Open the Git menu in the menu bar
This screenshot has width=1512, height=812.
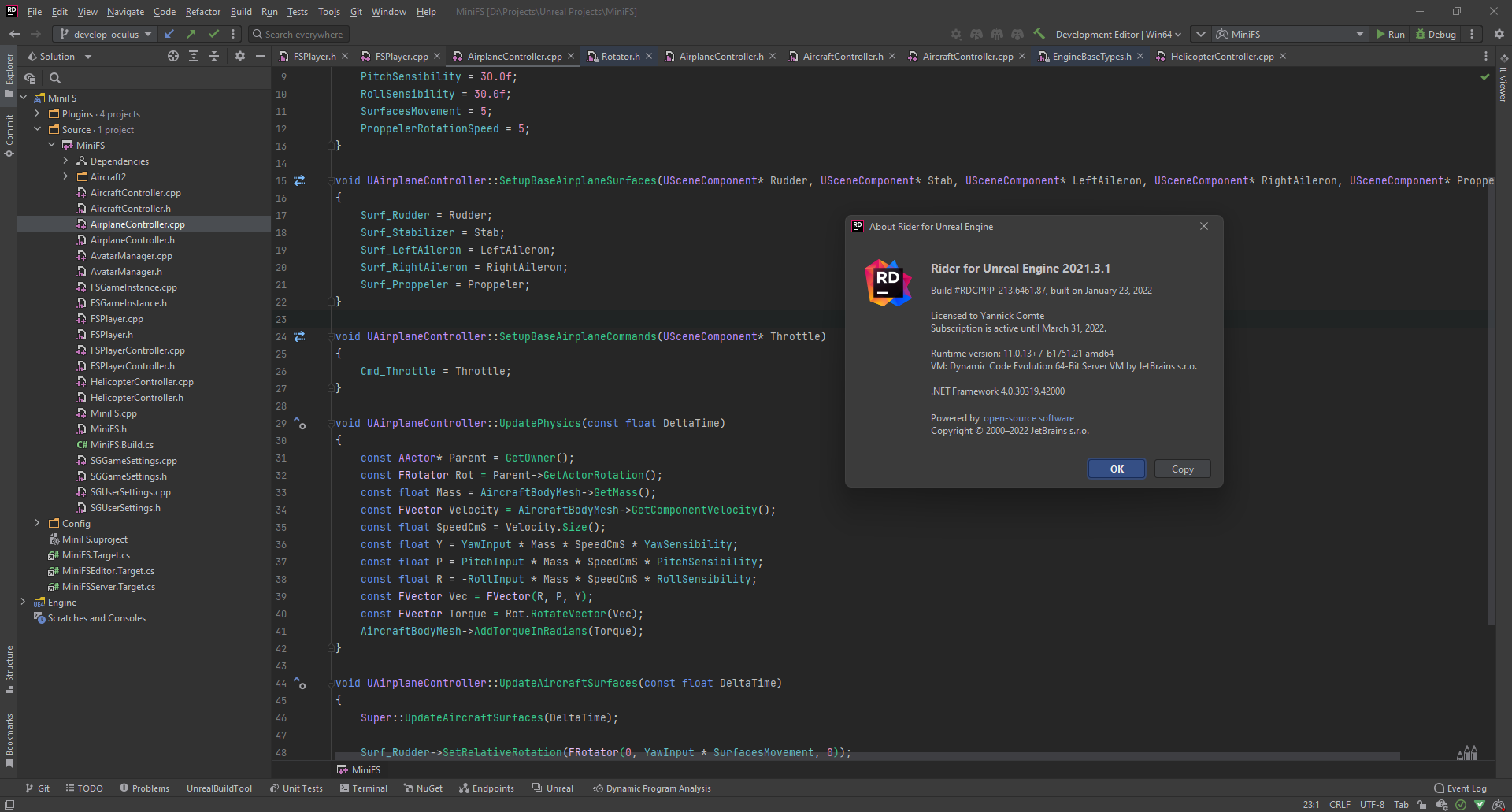(x=356, y=12)
